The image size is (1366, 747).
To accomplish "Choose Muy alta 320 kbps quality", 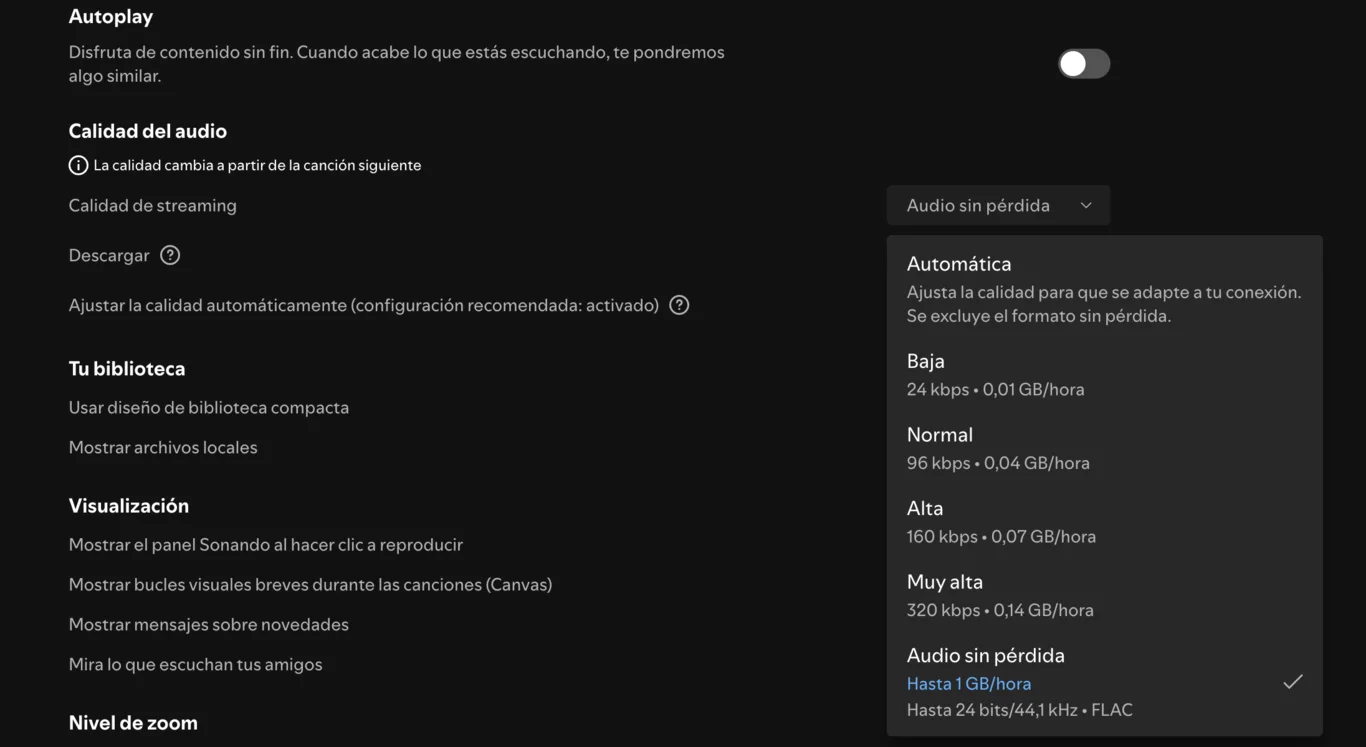I will coord(1103,595).
